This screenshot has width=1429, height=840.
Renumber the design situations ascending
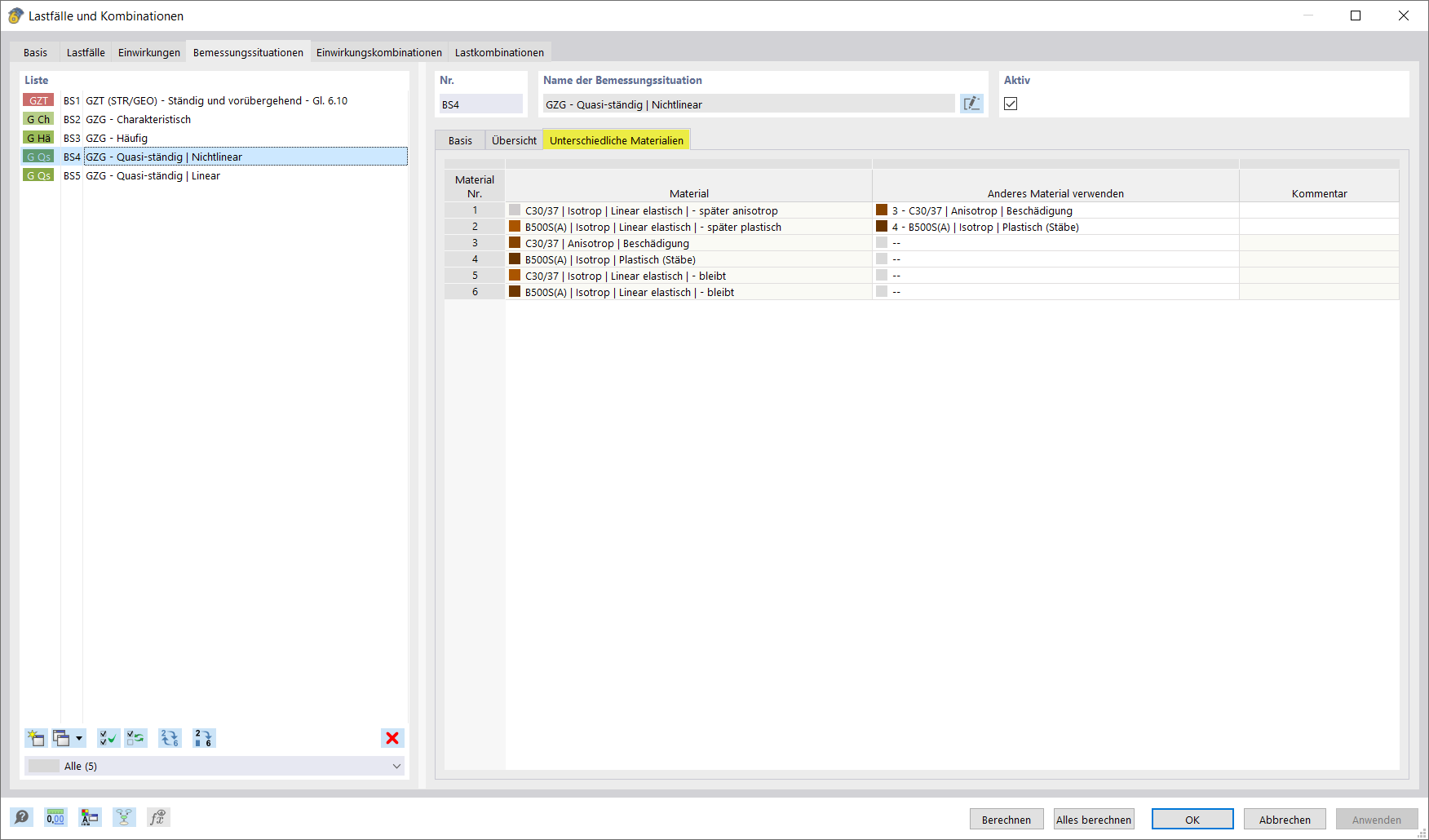[x=204, y=738]
